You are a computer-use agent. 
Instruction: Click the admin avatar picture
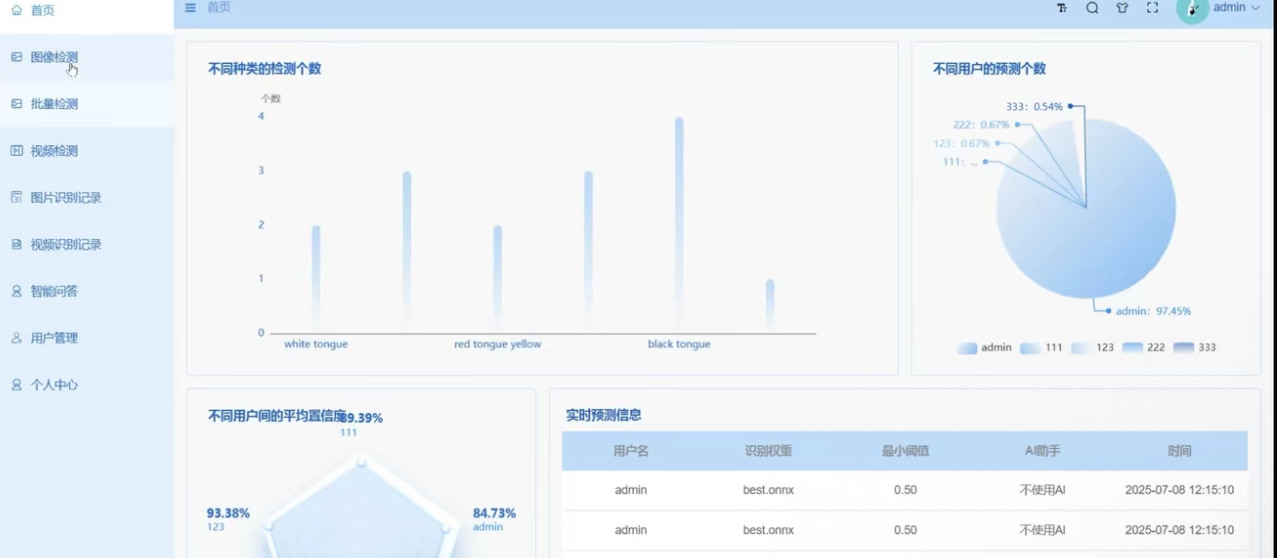(1192, 9)
